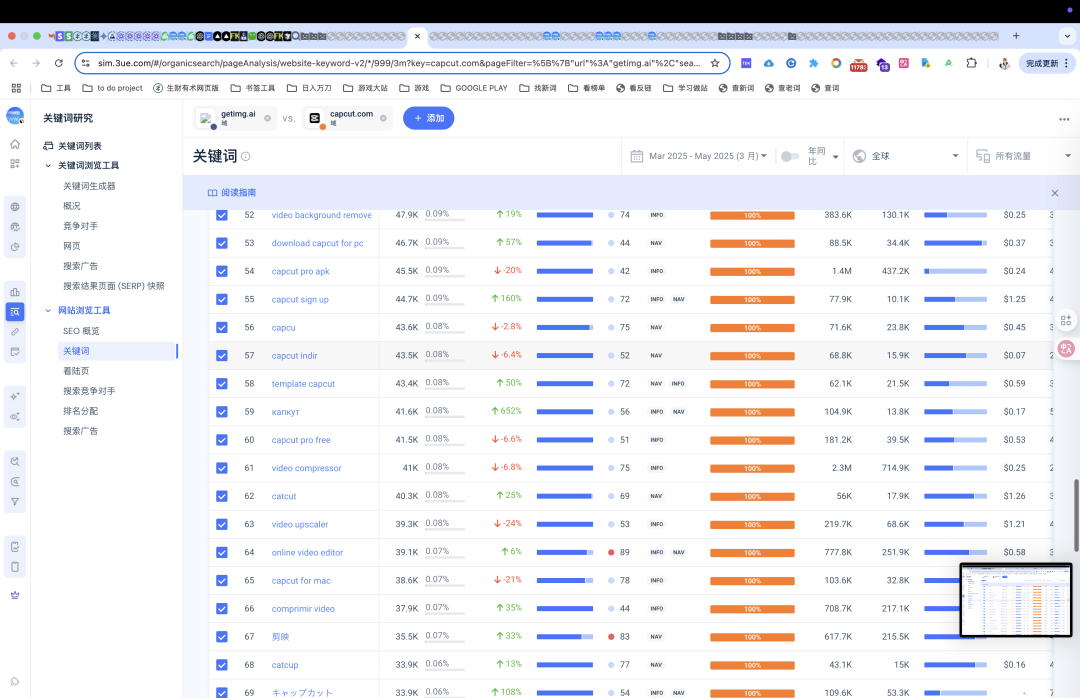Image resolution: width=1080 pixels, height=698 pixels.
Task: Click orange 100% bar in 'capcu' row
Action: click(752, 328)
